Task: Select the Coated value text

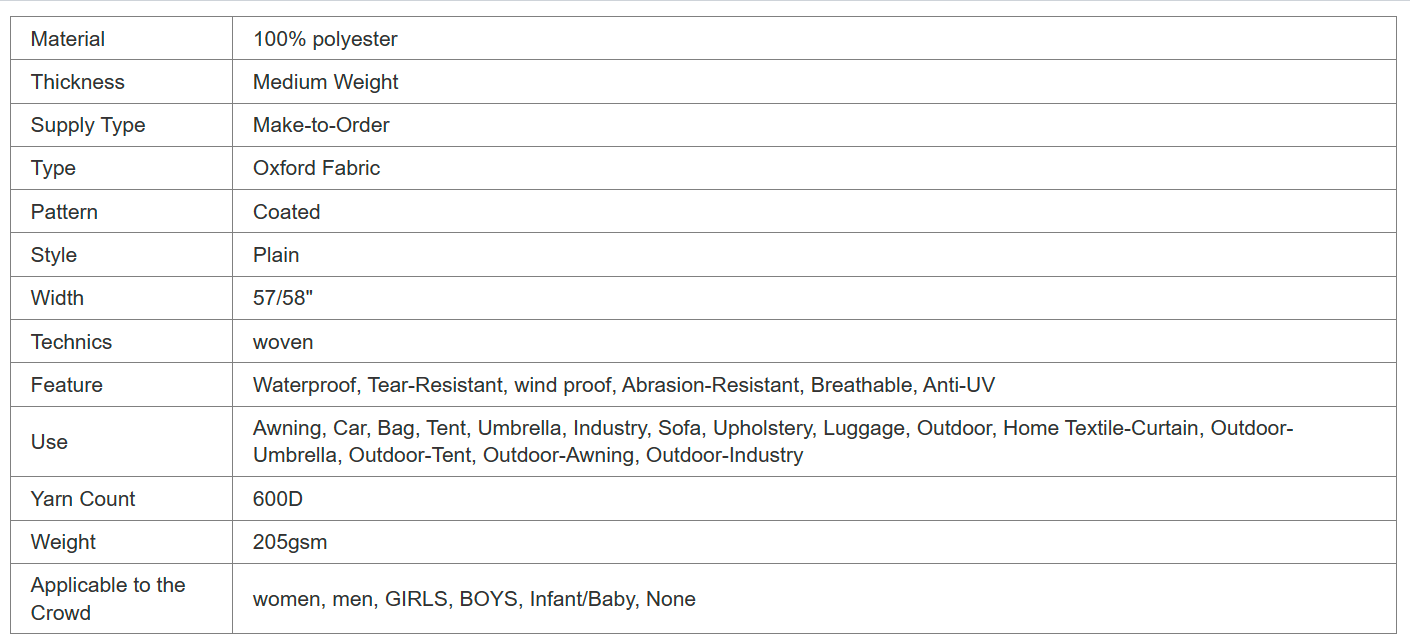Action: click(x=287, y=212)
